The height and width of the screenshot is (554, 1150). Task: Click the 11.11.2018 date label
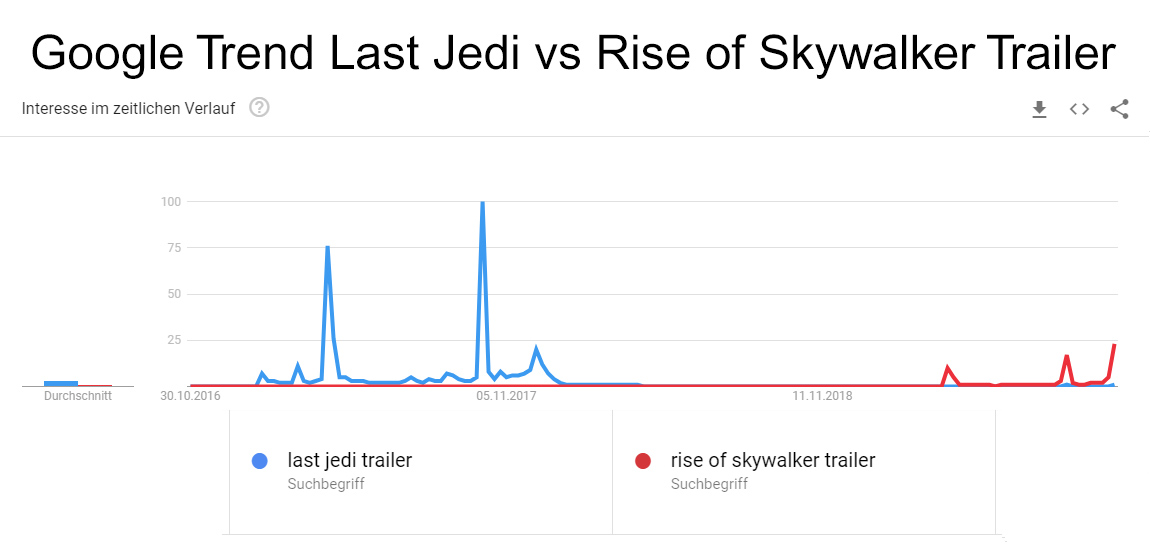(822, 396)
